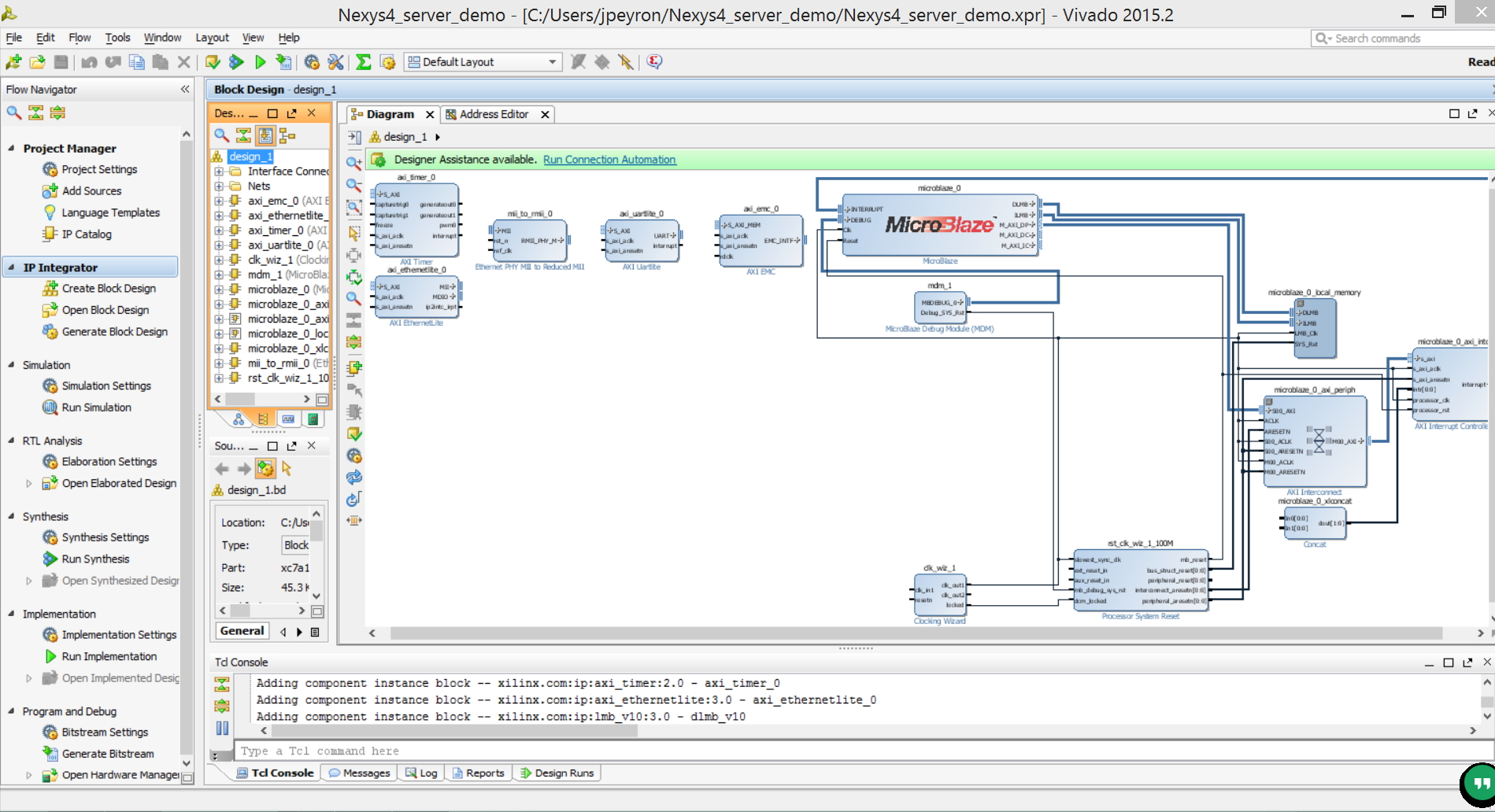Image resolution: width=1495 pixels, height=812 pixels.
Task: Collapse the IP Integrator section
Action: pos(11,268)
